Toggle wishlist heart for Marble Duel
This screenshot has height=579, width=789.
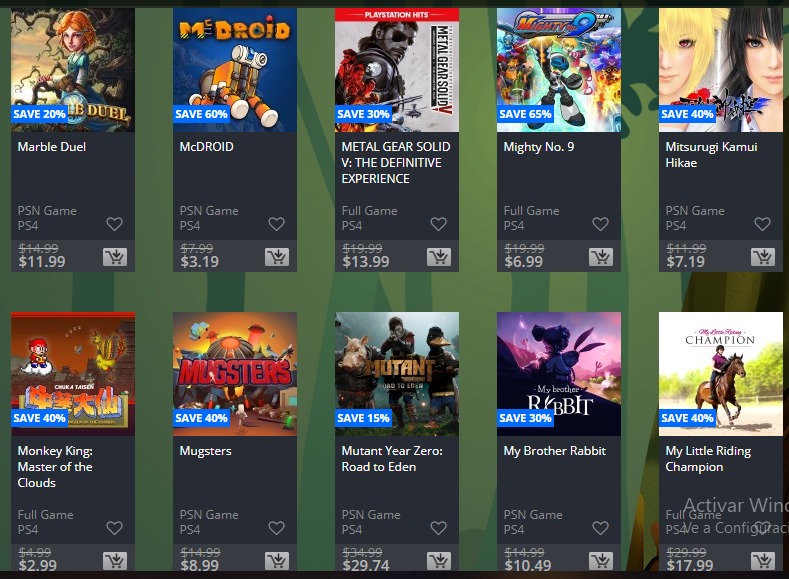[x=115, y=224]
